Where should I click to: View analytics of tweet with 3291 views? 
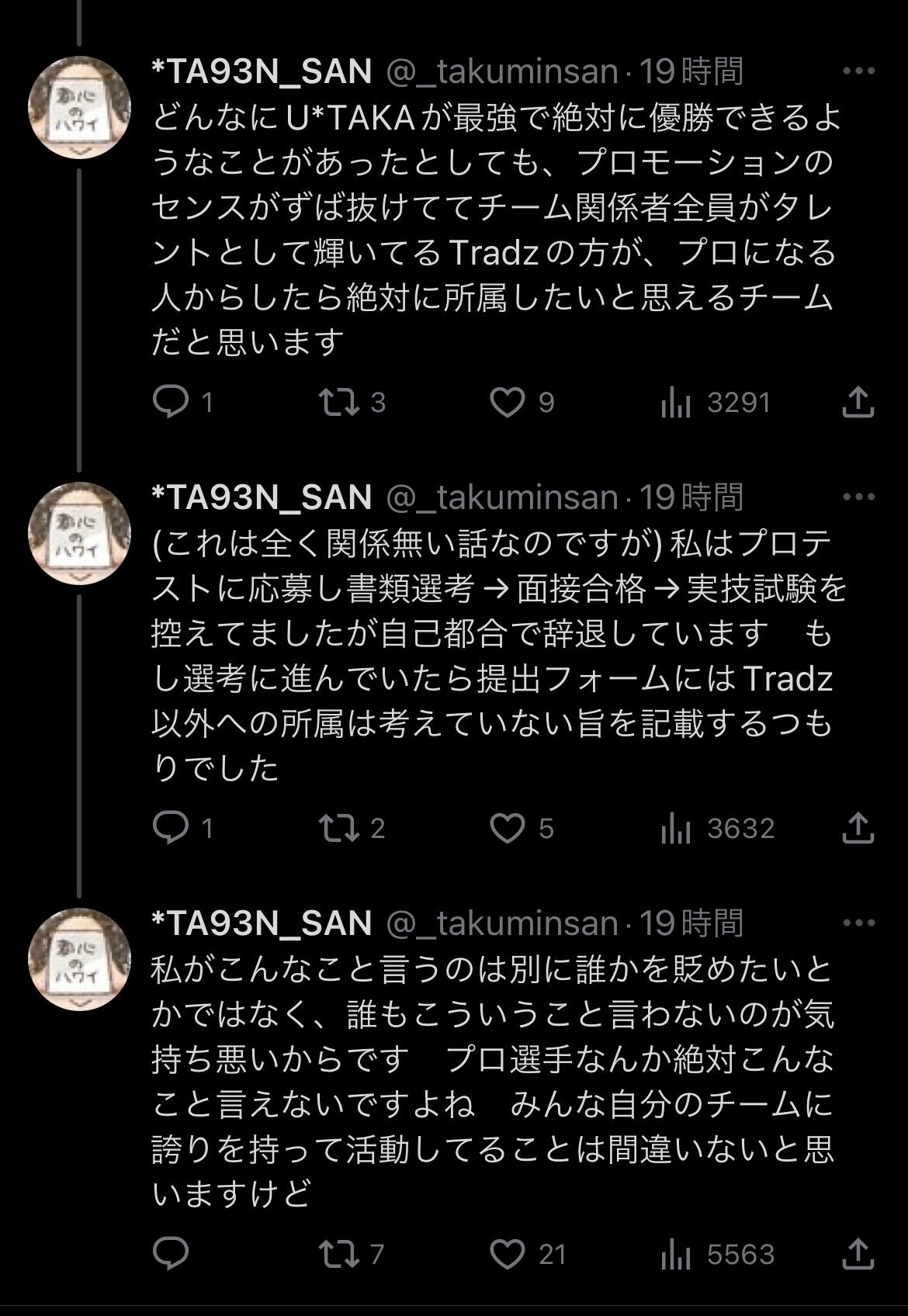676,402
